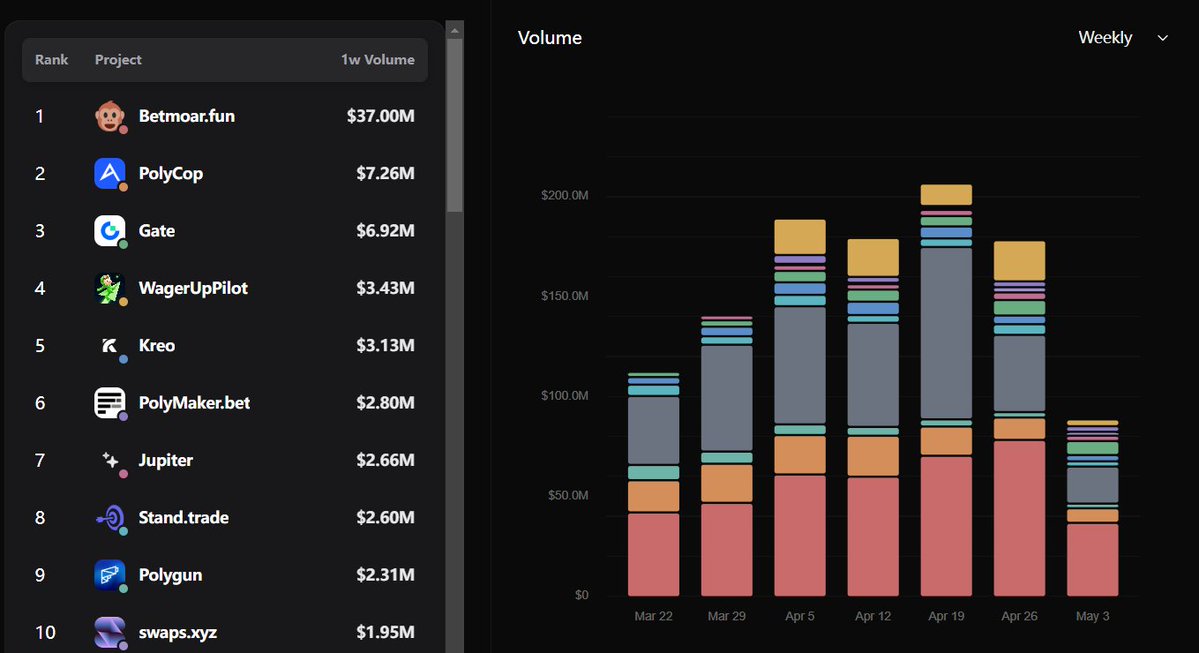Viewport: 1199px width, 653px height.
Task: Open the WagerUpPilot project link
Action: click(193, 288)
